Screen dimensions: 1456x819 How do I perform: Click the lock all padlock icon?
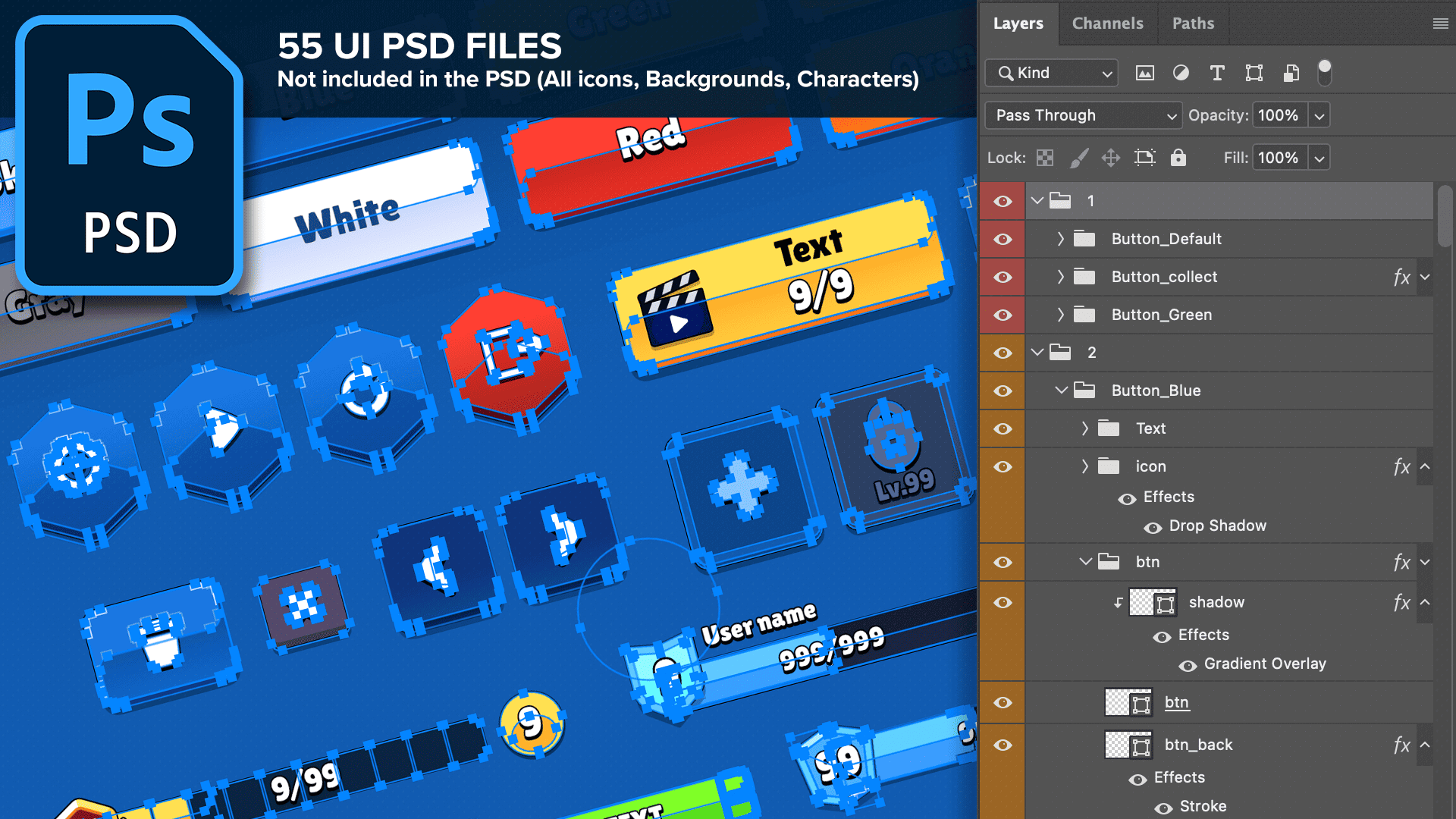click(1178, 158)
